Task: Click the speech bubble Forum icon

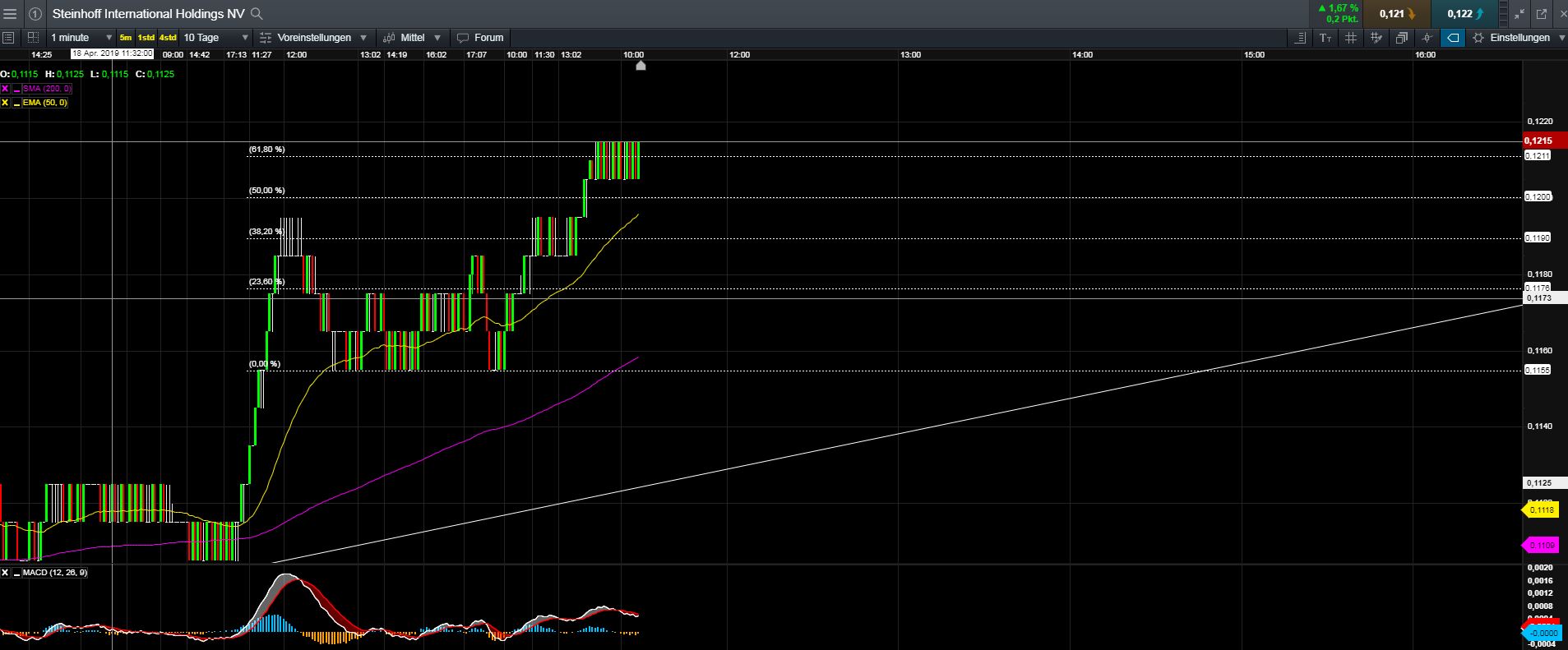Action: (463, 38)
